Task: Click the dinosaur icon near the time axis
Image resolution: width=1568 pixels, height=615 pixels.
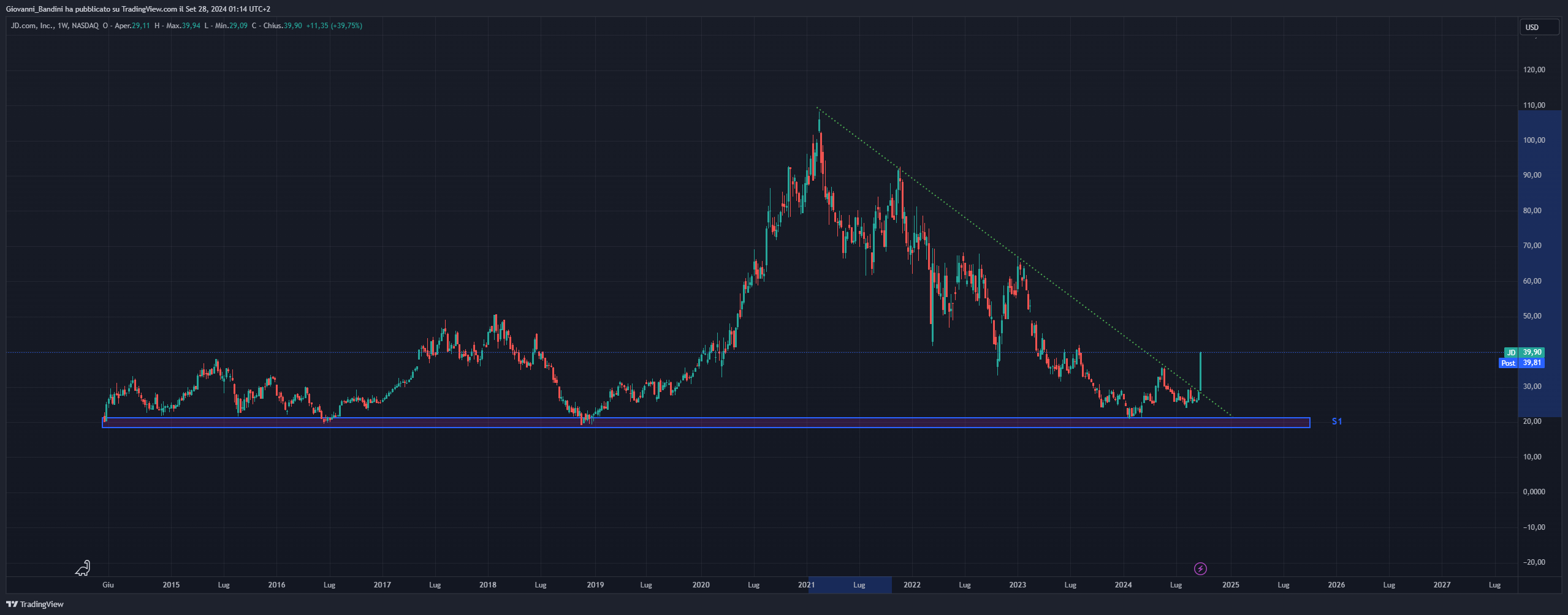Action: 83,568
